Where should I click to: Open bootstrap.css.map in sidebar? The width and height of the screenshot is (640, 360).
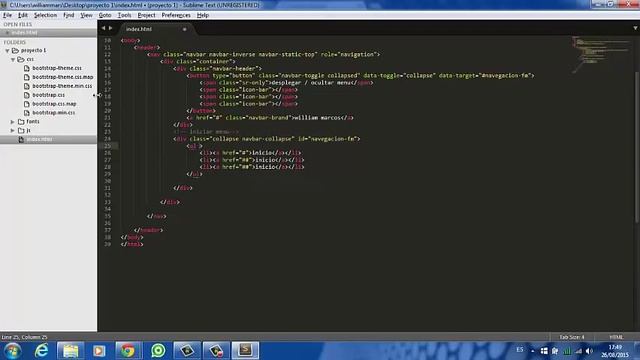(54, 104)
